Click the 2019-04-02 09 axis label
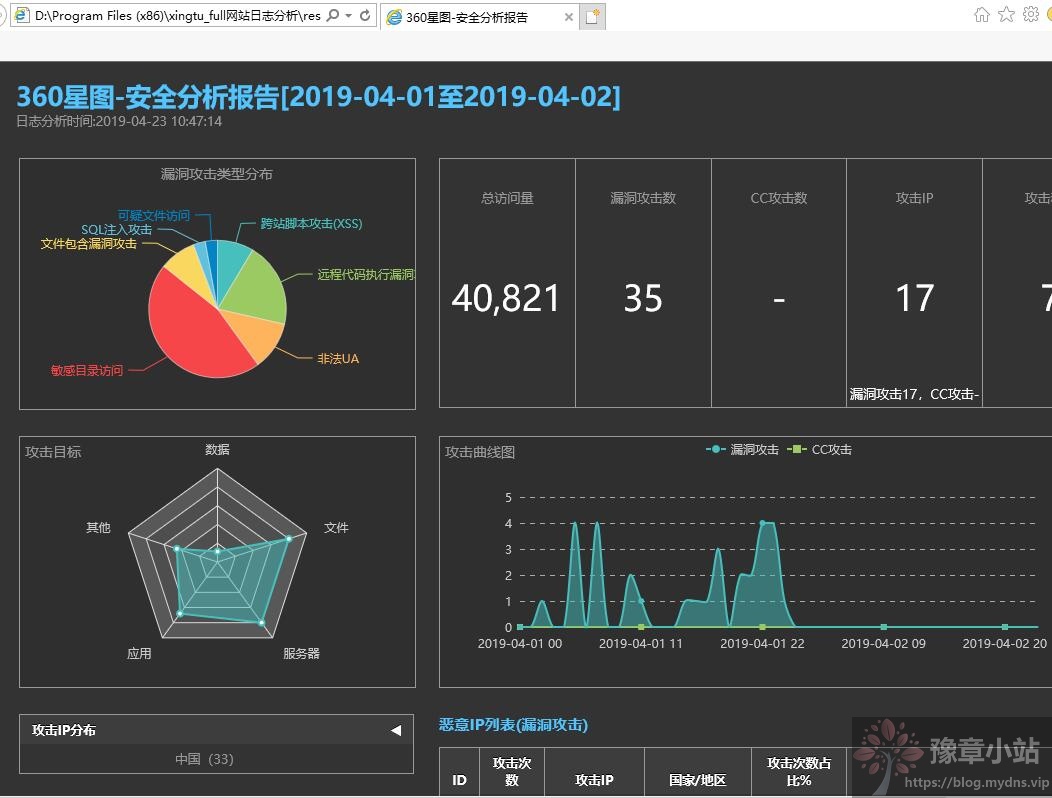 pyautogui.click(x=884, y=644)
